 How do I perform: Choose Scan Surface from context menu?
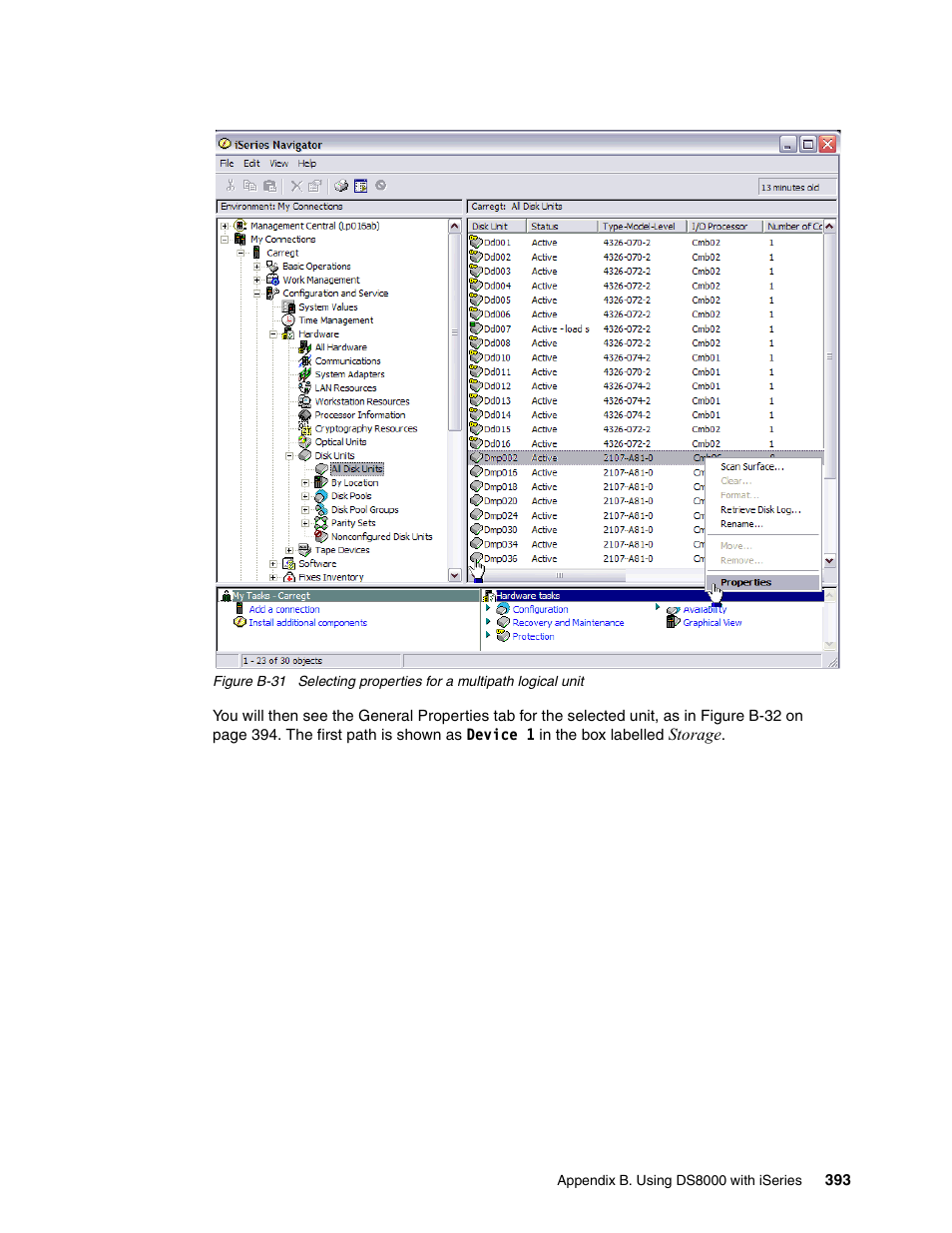tap(763, 466)
